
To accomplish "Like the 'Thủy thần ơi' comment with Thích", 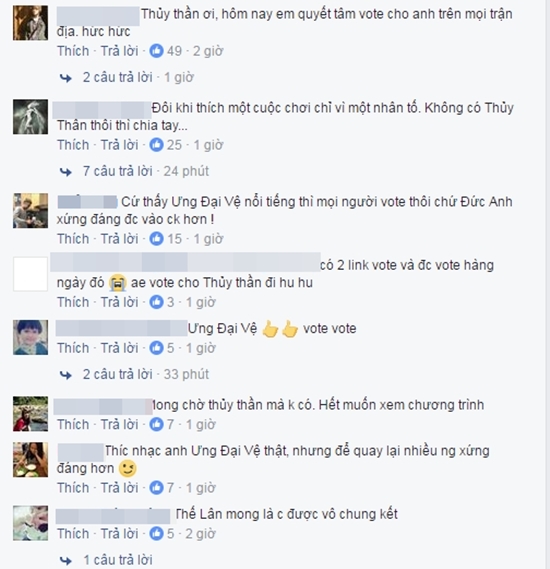I will tap(73, 51).
